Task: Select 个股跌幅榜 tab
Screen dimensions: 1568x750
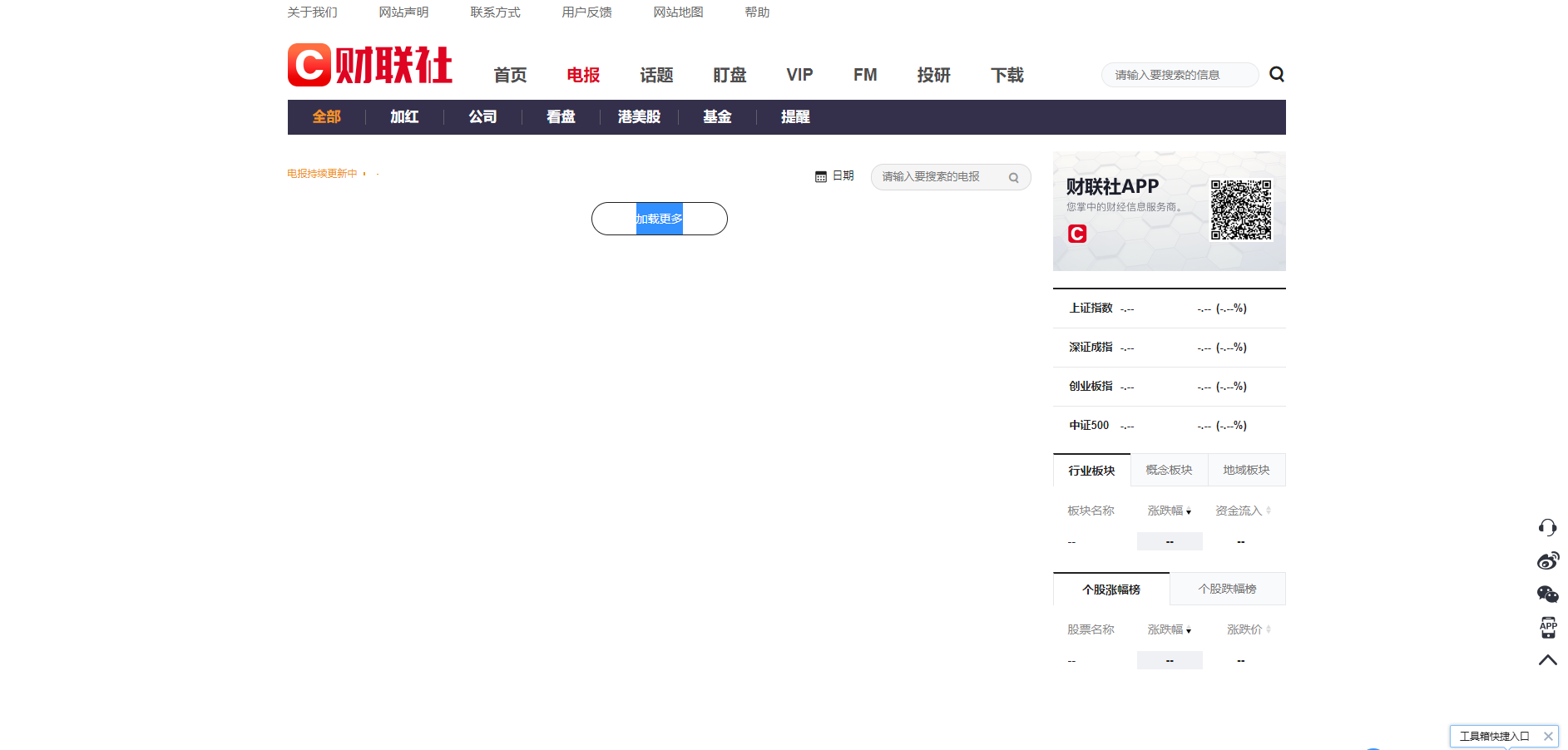Action: tap(1228, 589)
